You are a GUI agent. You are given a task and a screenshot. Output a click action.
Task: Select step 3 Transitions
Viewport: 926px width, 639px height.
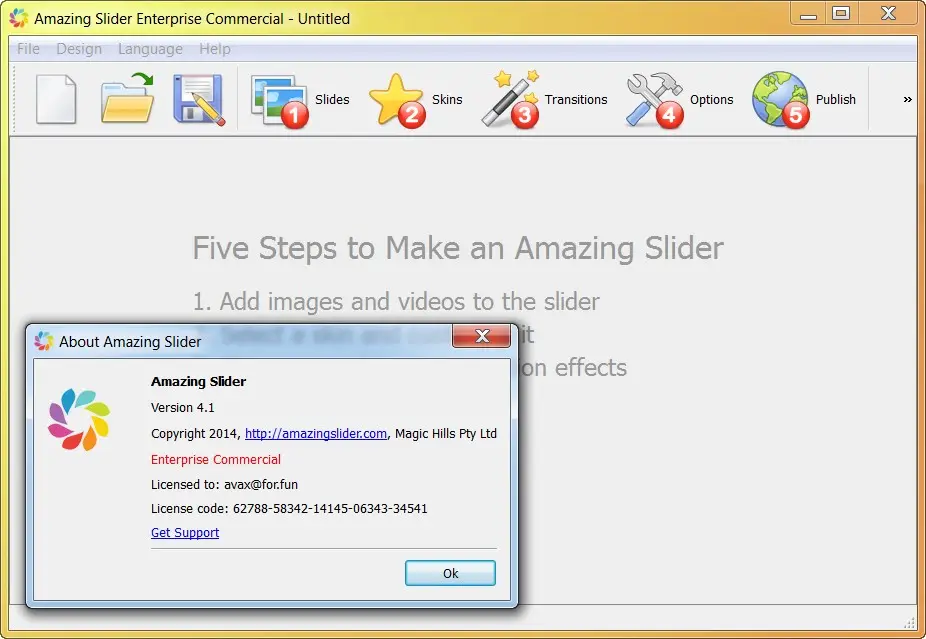tap(544, 99)
